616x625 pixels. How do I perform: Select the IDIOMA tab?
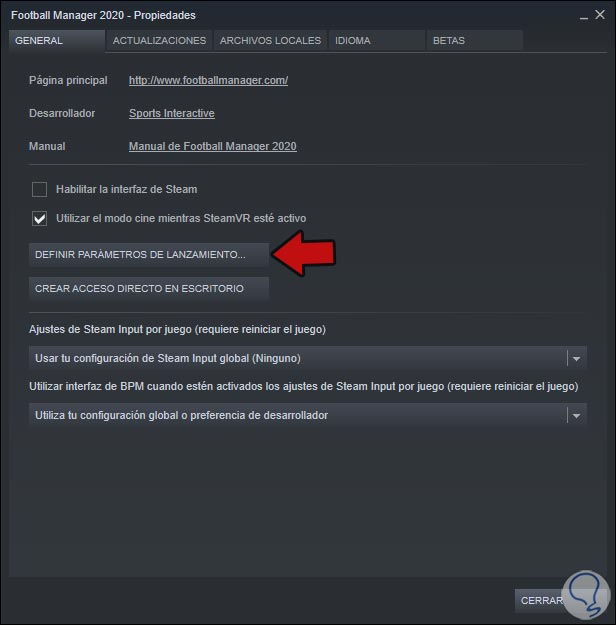coord(377,41)
